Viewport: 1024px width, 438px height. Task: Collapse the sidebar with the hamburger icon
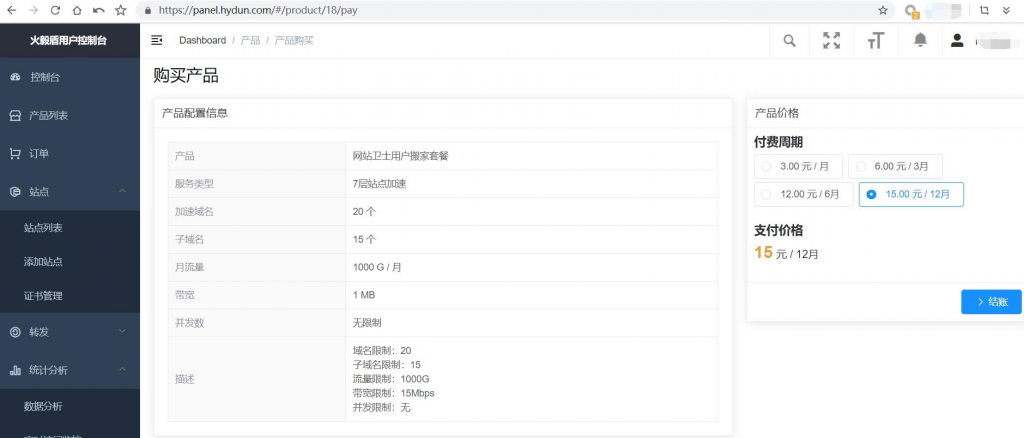(x=157, y=40)
